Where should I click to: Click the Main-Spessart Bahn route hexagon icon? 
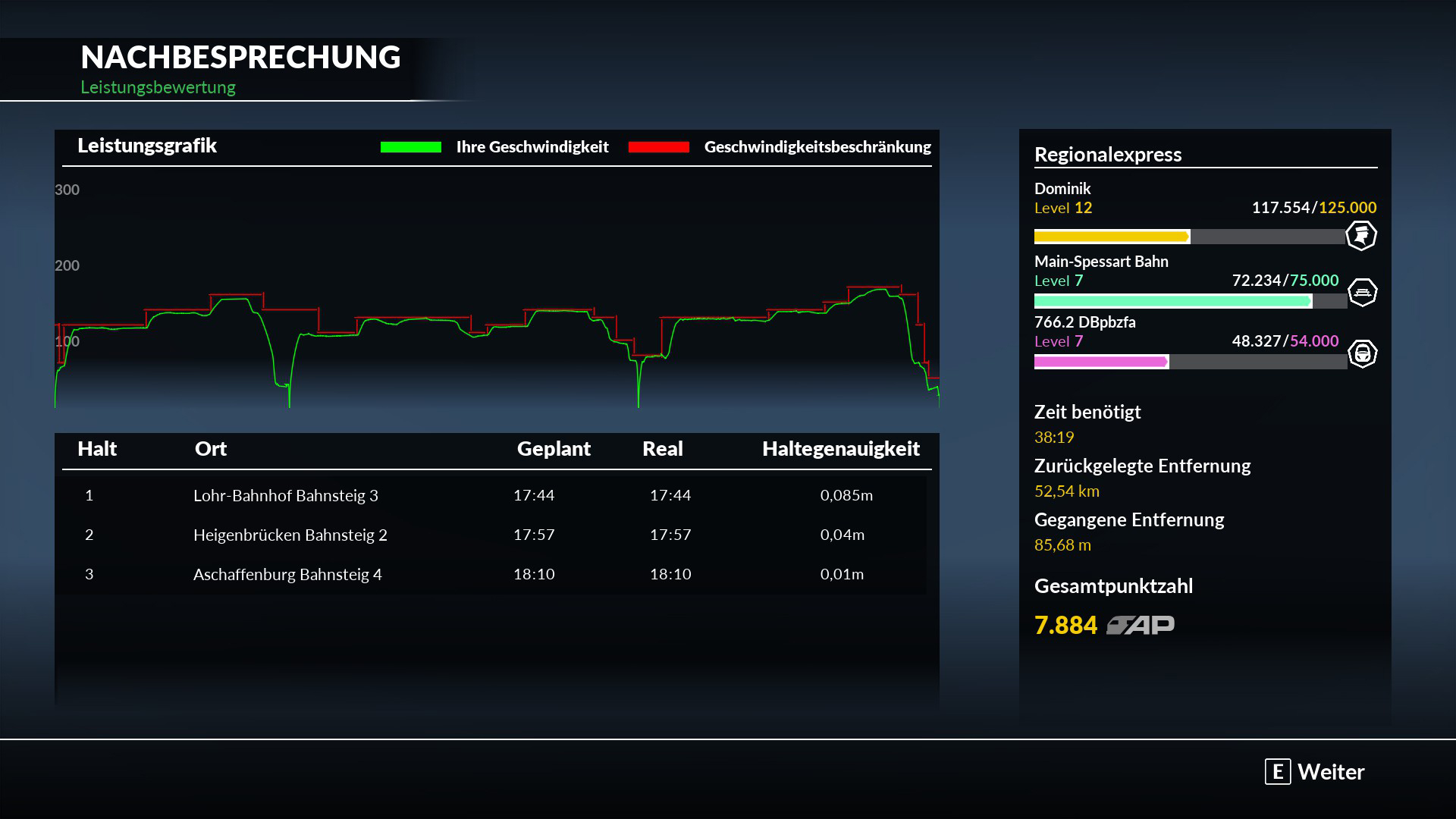click(1363, 293)
